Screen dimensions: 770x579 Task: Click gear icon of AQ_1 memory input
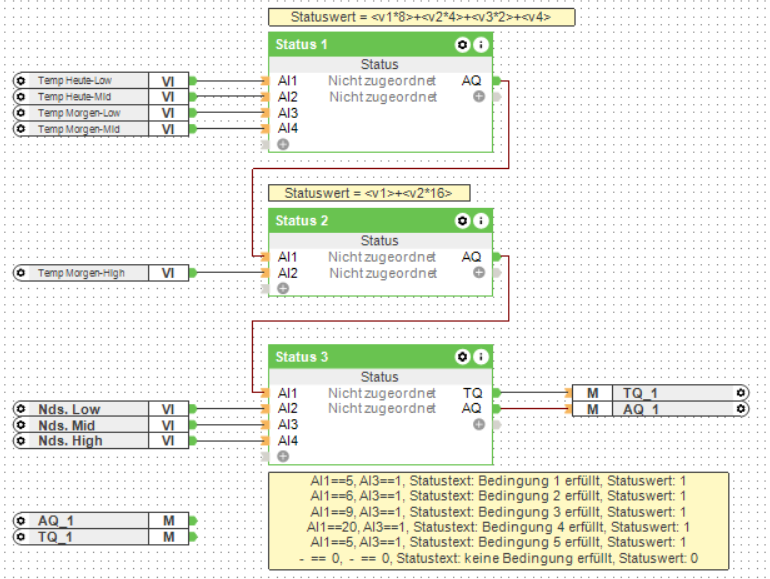pos(21,521)
